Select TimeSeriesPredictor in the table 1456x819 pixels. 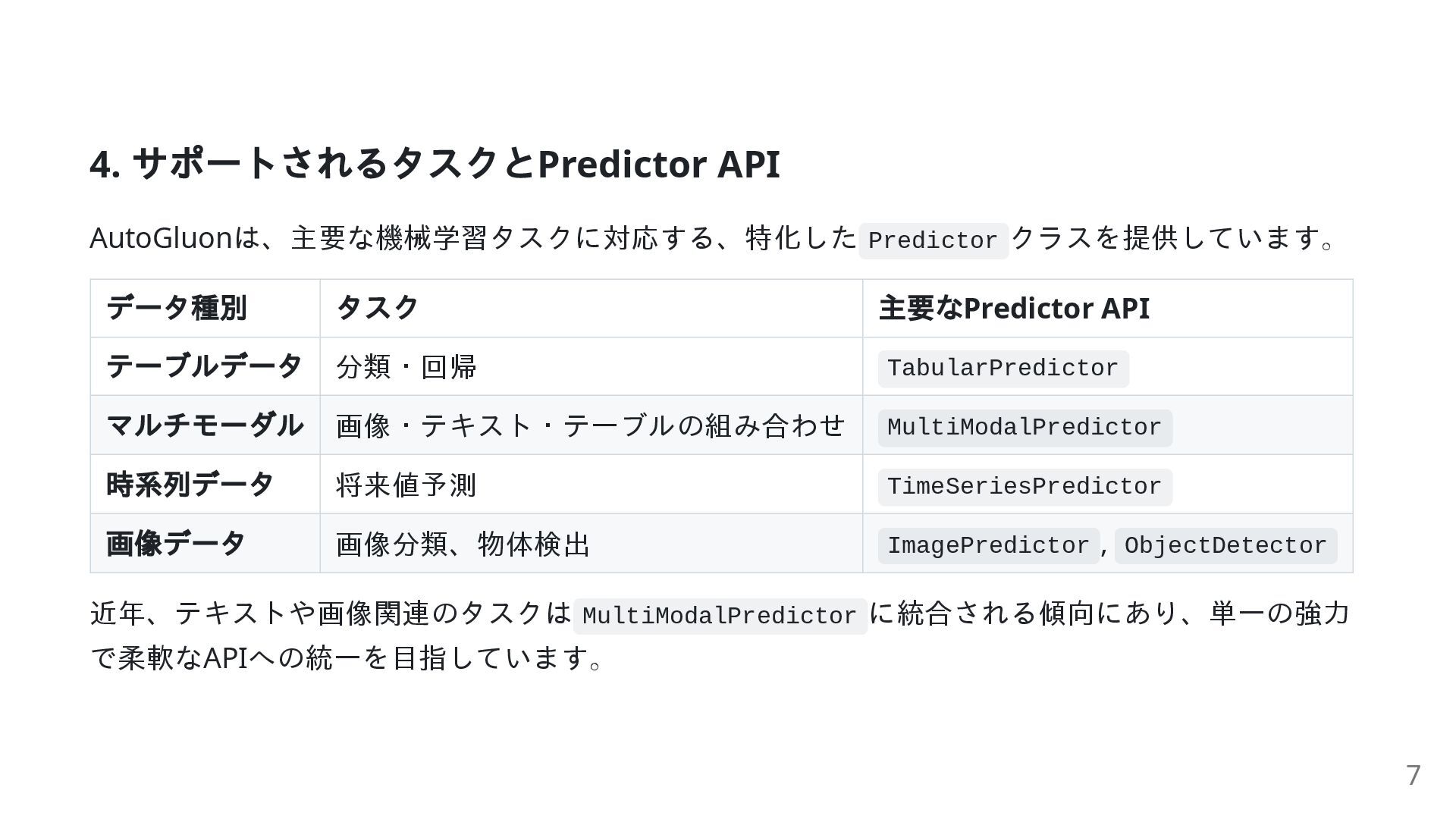(1025, 487)
